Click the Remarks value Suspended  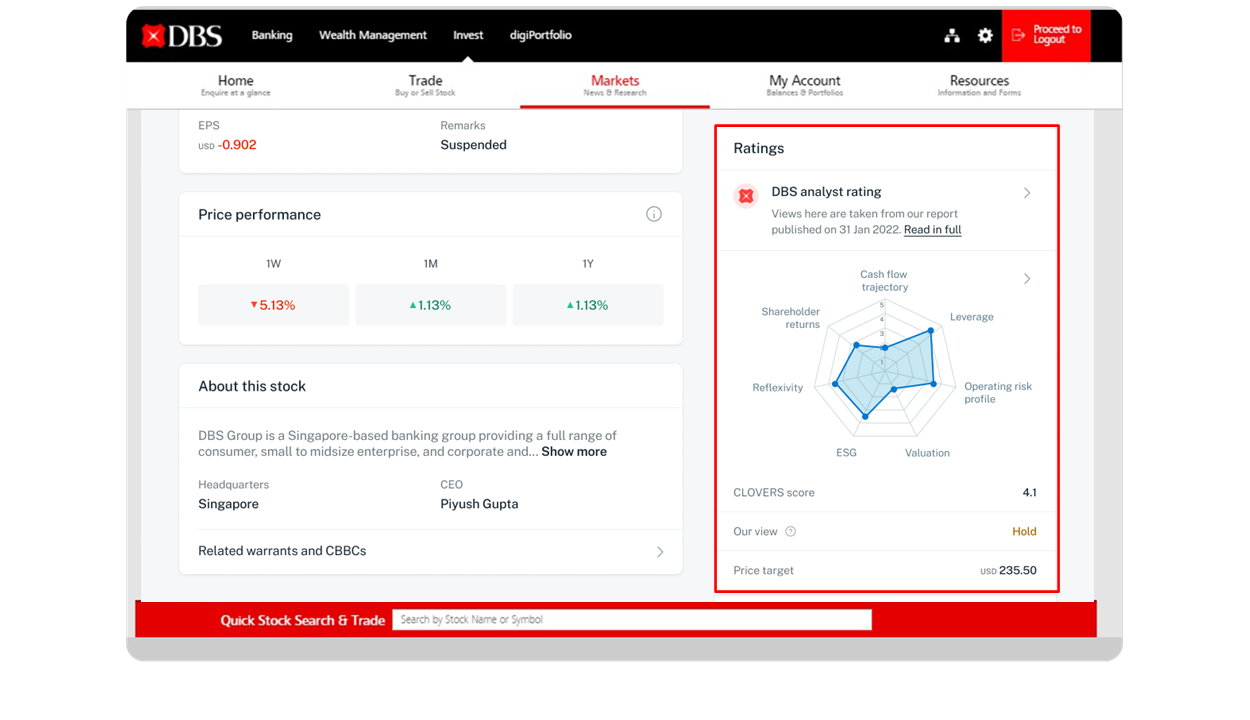pos(473,145)
